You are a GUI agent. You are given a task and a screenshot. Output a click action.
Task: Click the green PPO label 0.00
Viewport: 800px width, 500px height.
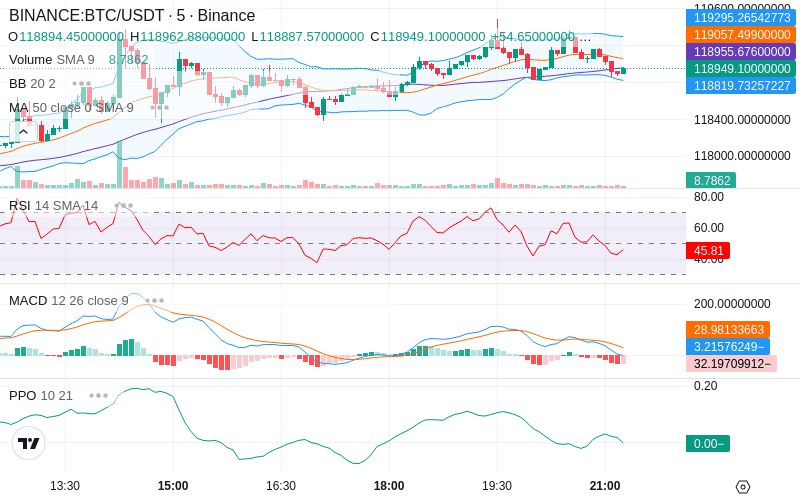tap(708, 443)
